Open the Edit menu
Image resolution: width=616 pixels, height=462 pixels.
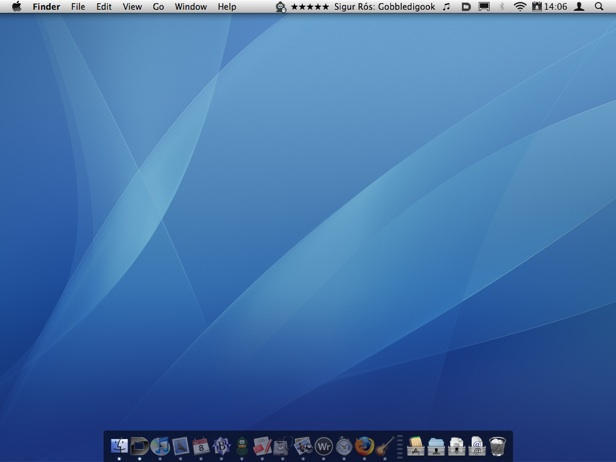tap(104, 7)
